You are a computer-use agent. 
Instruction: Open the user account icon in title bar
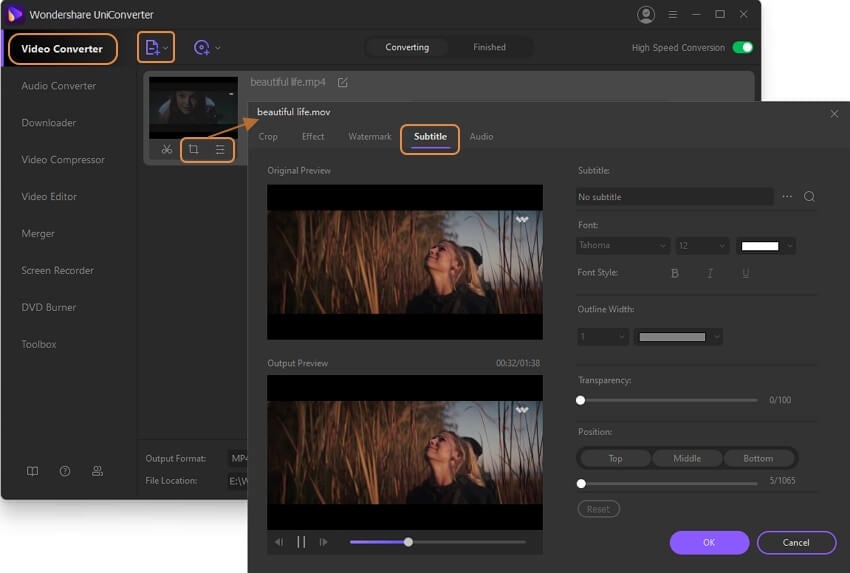[645, 15]
